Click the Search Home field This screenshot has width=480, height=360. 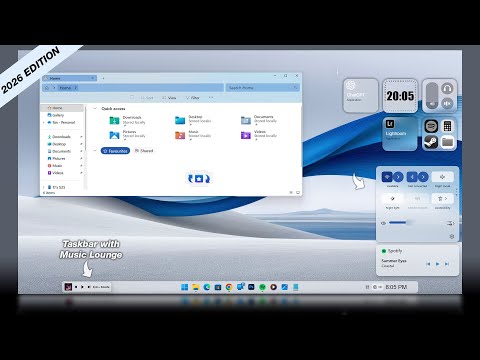263,88
